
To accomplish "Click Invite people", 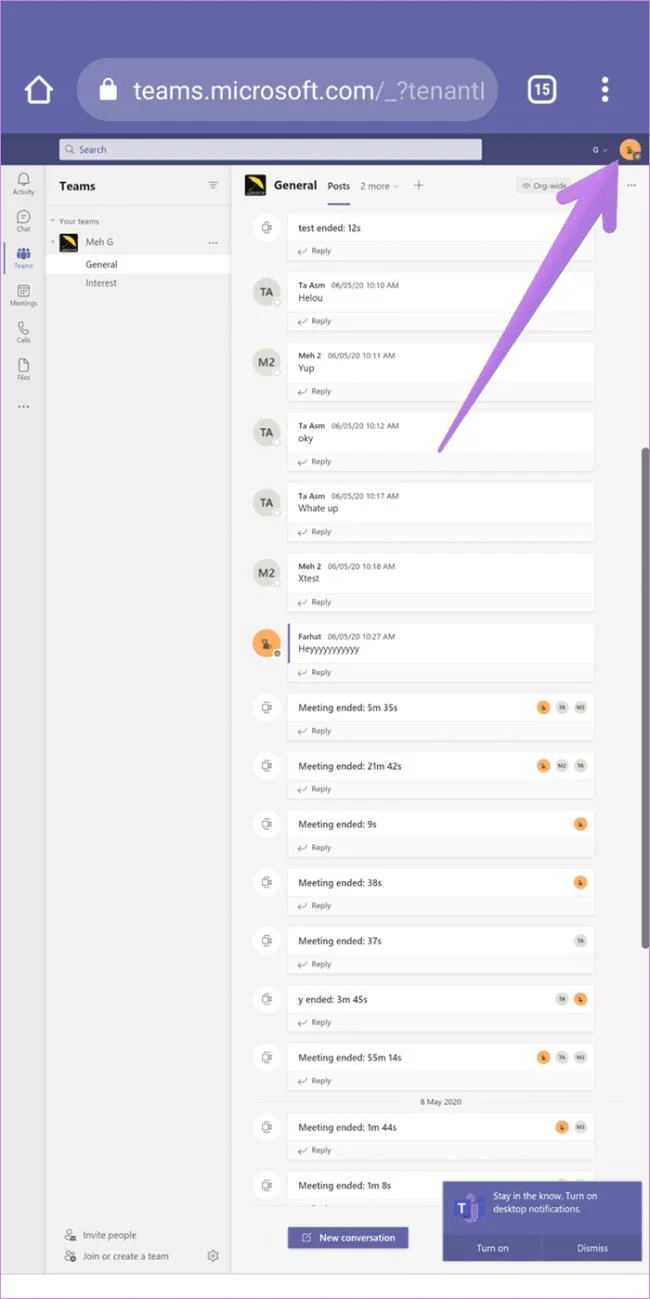I will [x=100, y=1236].
